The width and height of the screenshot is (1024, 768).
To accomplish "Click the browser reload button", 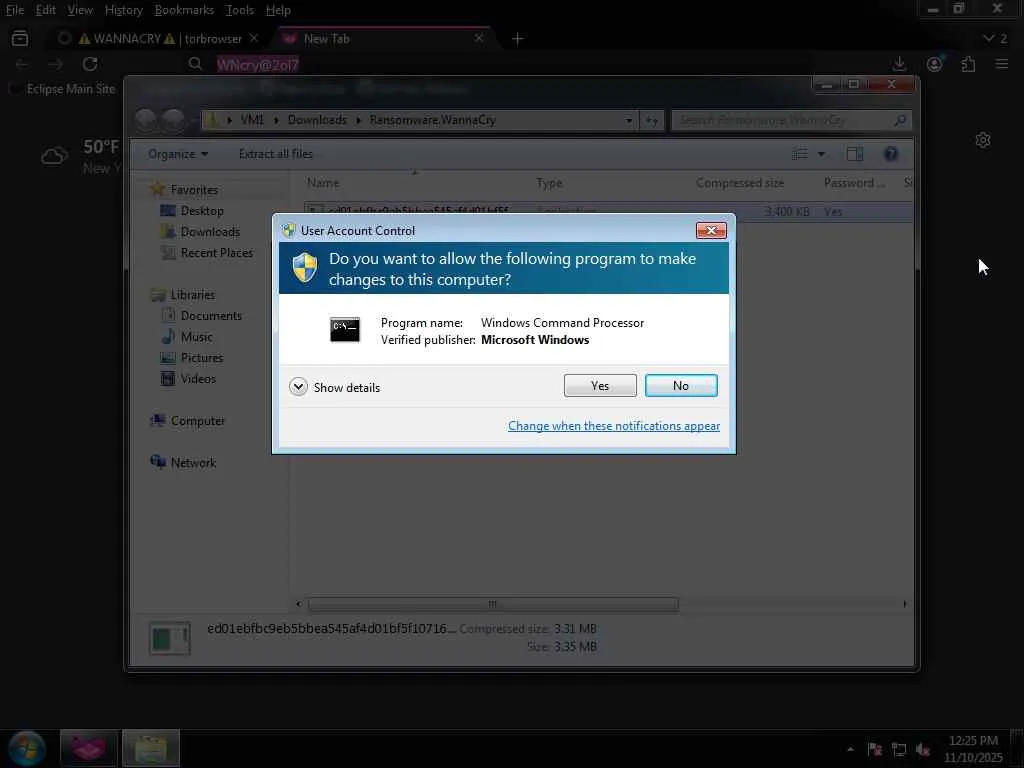I will (x=90, y=64).
